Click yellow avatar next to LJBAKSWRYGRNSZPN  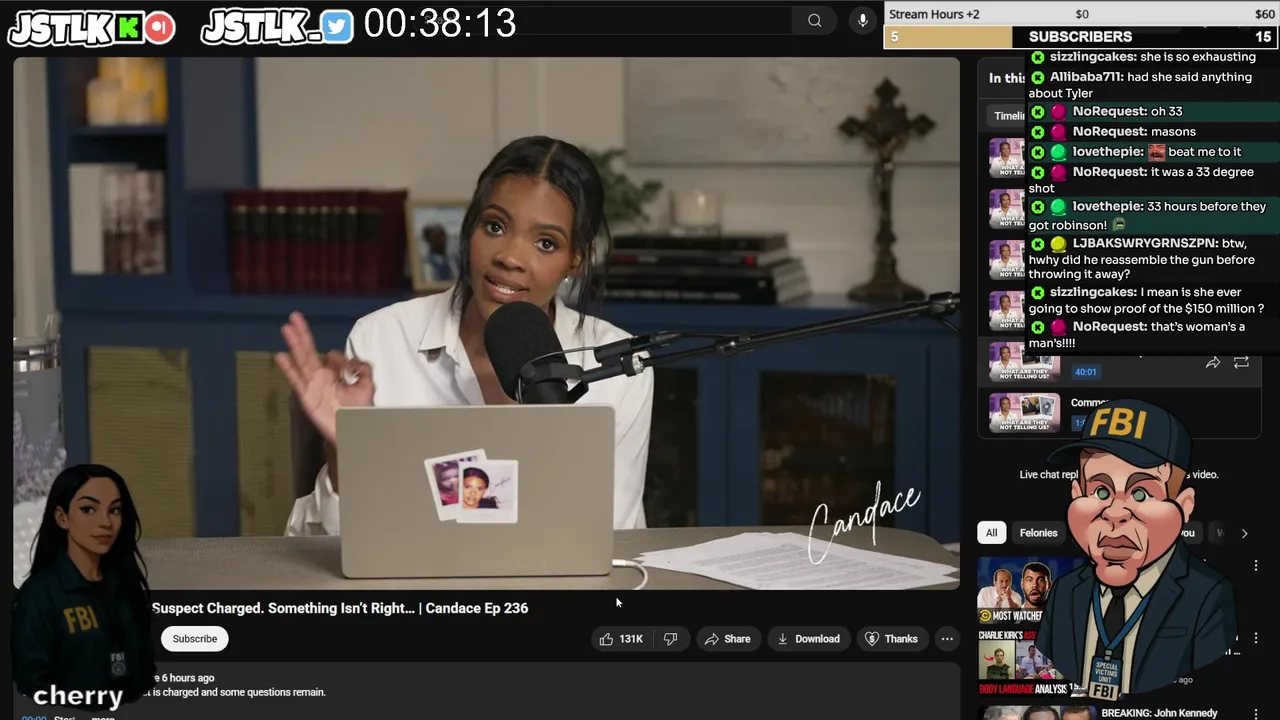pyautogui.click(x=1059, y=244)
